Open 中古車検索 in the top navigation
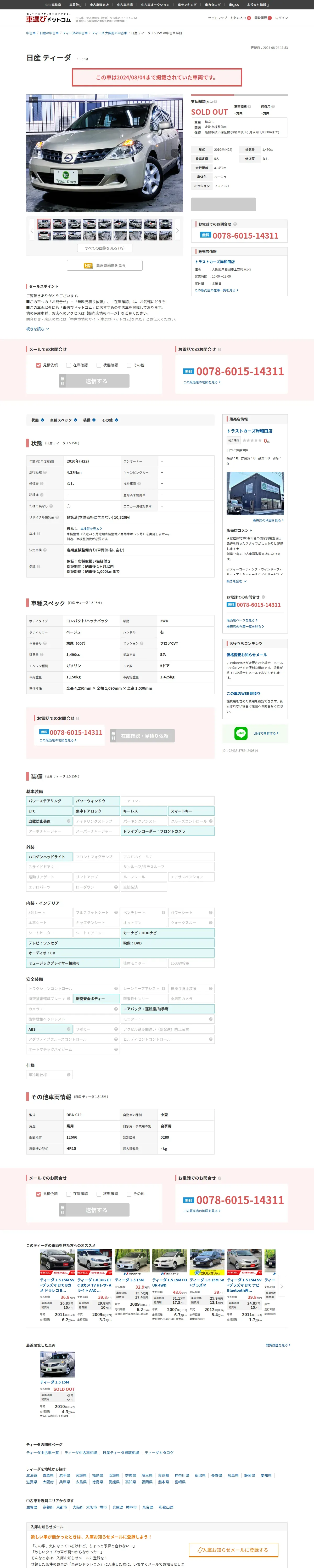 point(53,5)
